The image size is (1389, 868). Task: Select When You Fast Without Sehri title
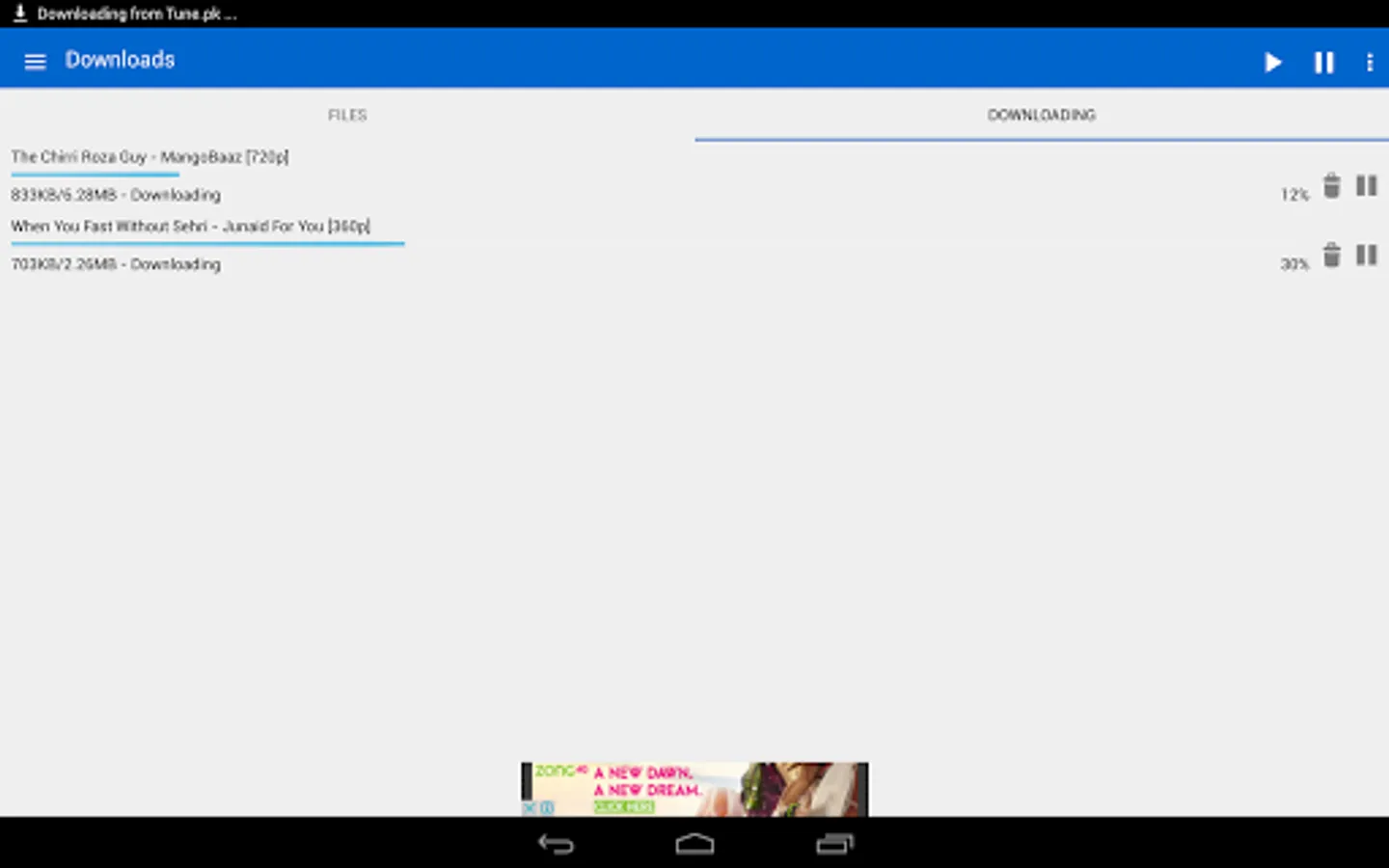tap(191, 226)
